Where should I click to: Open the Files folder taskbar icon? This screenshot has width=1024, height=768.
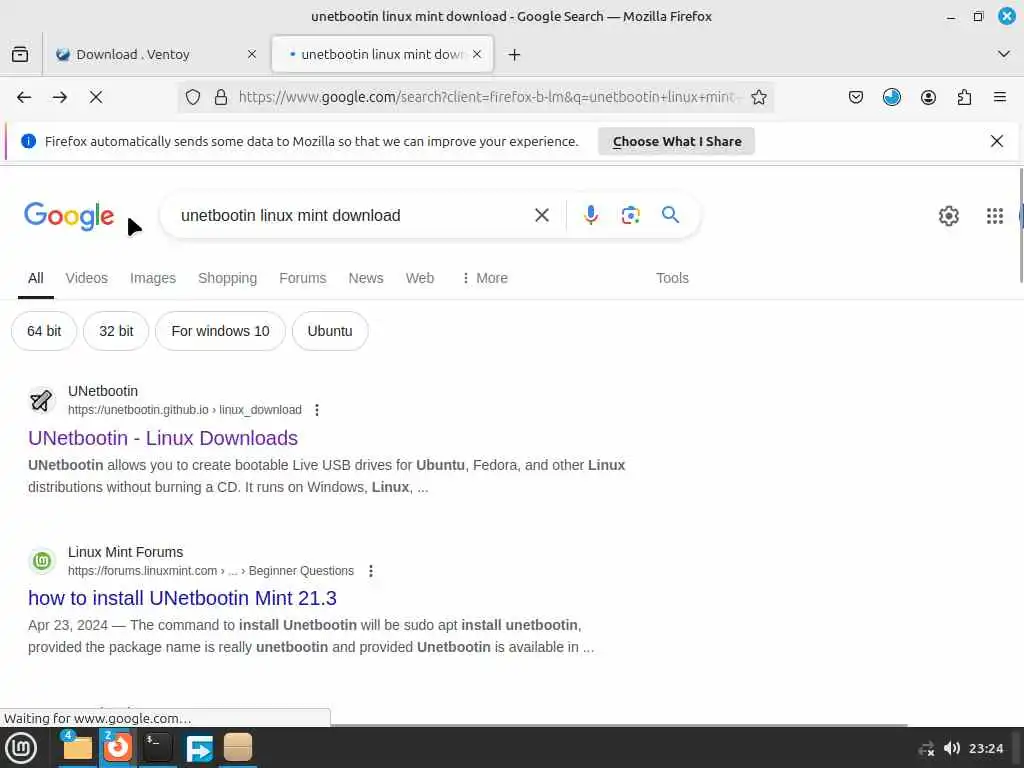[x=76, y=747]
